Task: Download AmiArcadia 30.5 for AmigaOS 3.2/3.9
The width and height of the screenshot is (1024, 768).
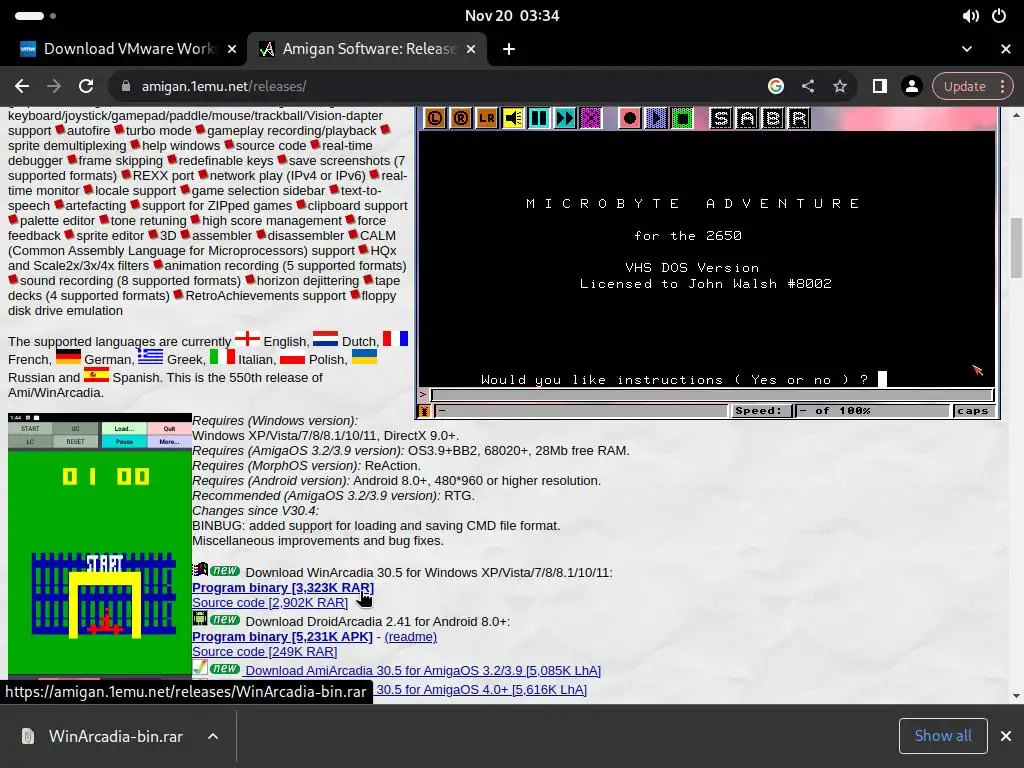Action: coord(423,671)
